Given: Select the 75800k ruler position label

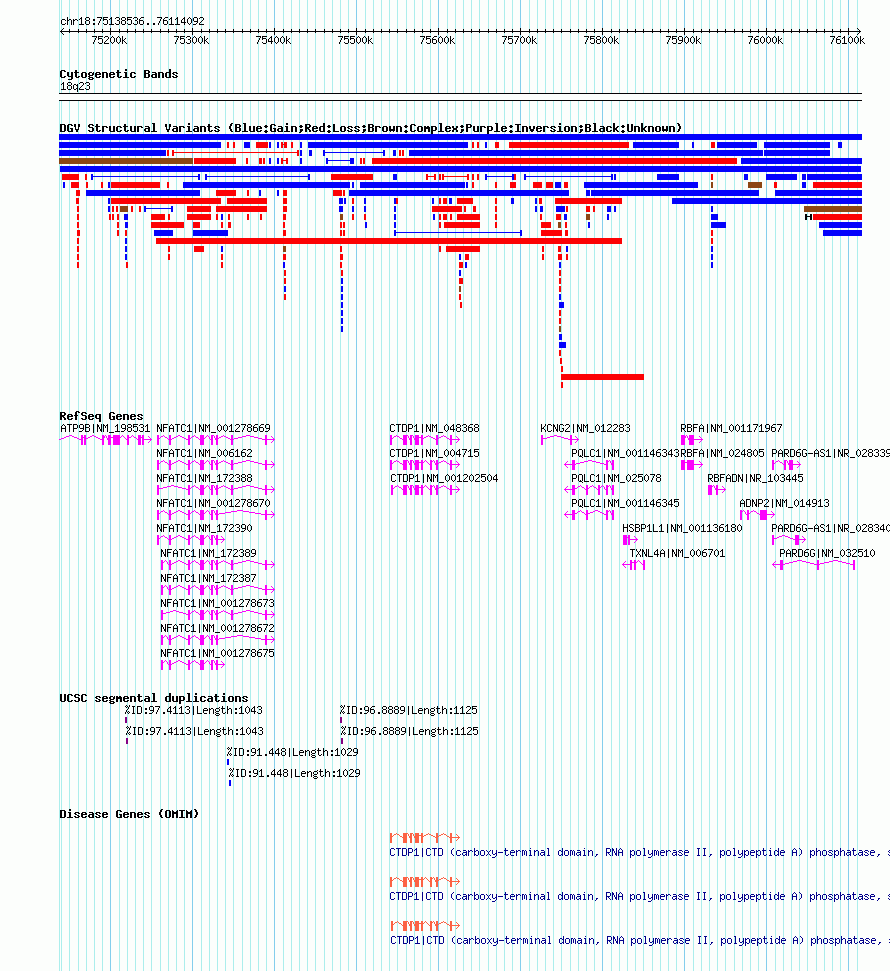Looking at the screenshot, I should [x=601, y=40].
